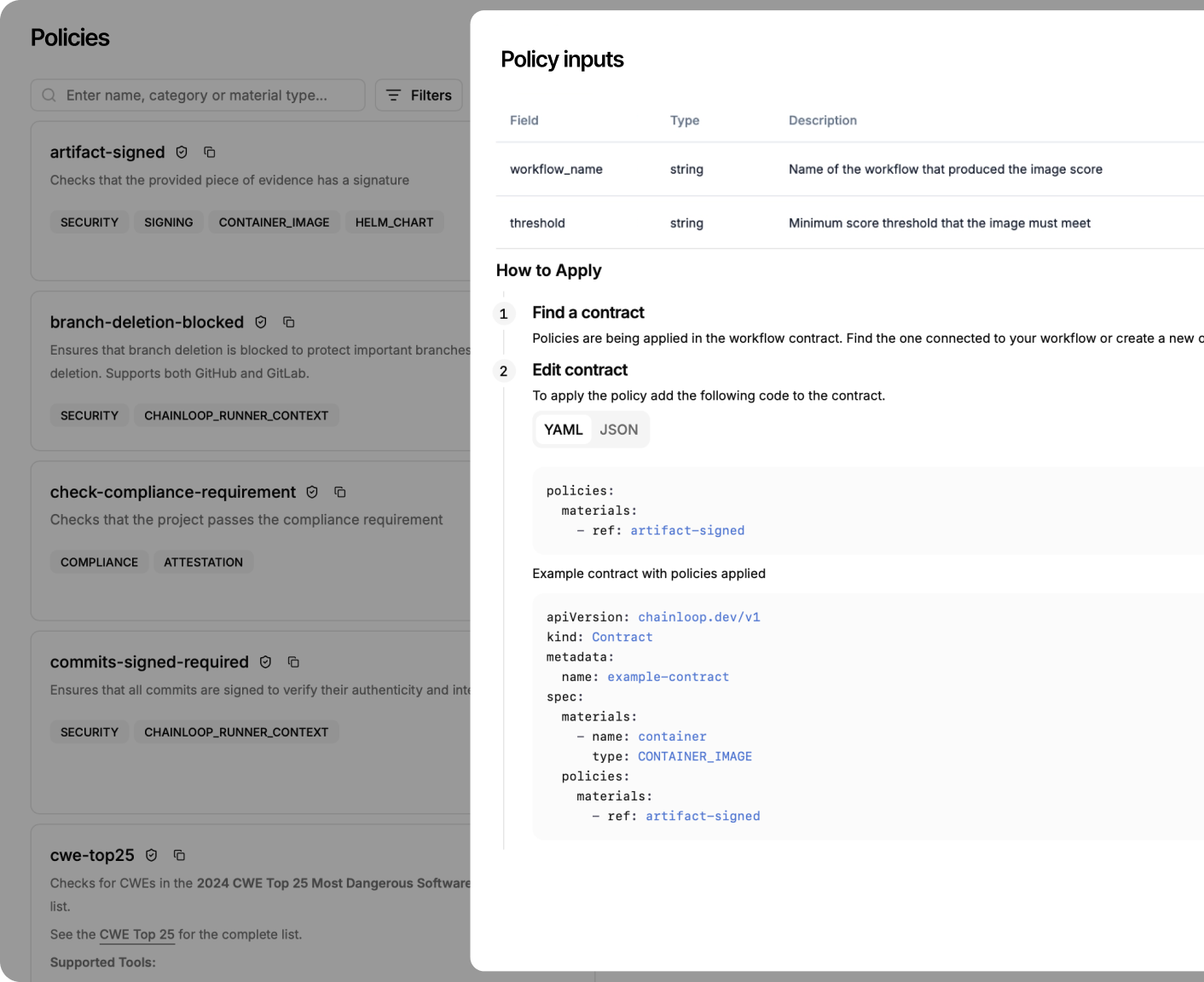
Task: Click the shield icon next to check-compliance-requirement
Action: (x=312, y=492)
